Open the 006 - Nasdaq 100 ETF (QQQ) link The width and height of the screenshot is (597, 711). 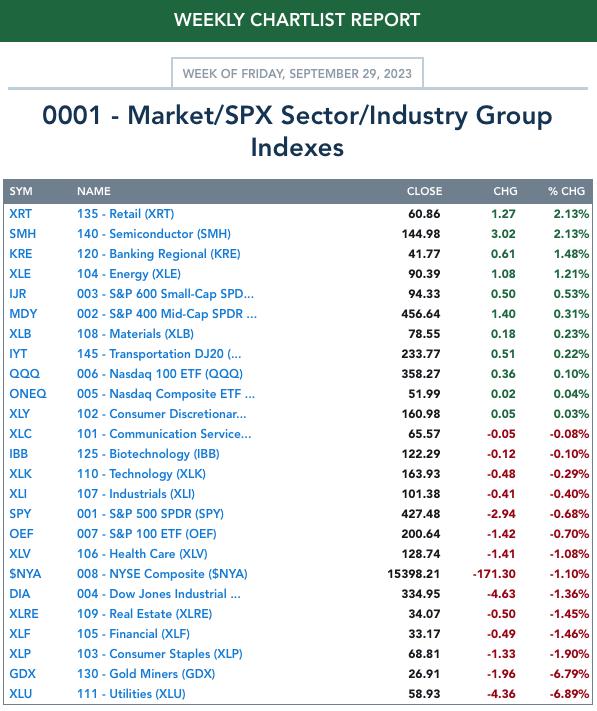(x=160, y=374)
